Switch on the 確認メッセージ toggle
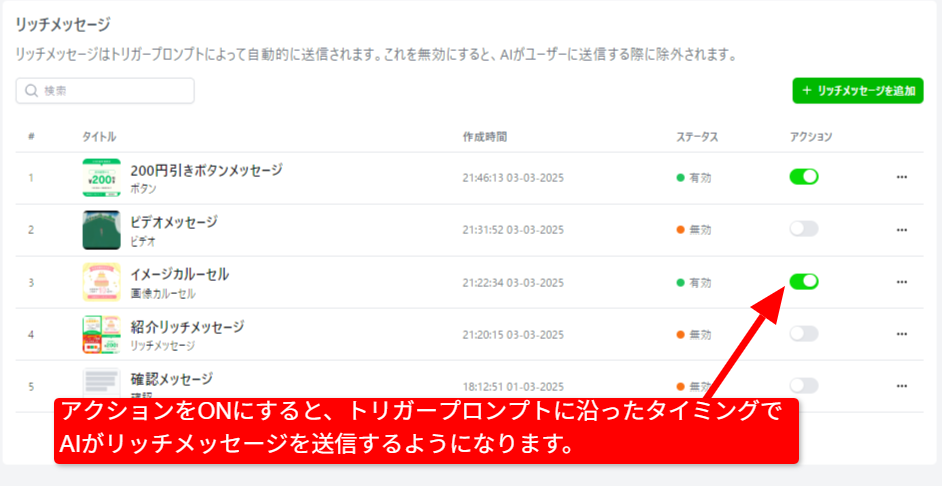The image size is (942, 486). [x=803, y=386]
